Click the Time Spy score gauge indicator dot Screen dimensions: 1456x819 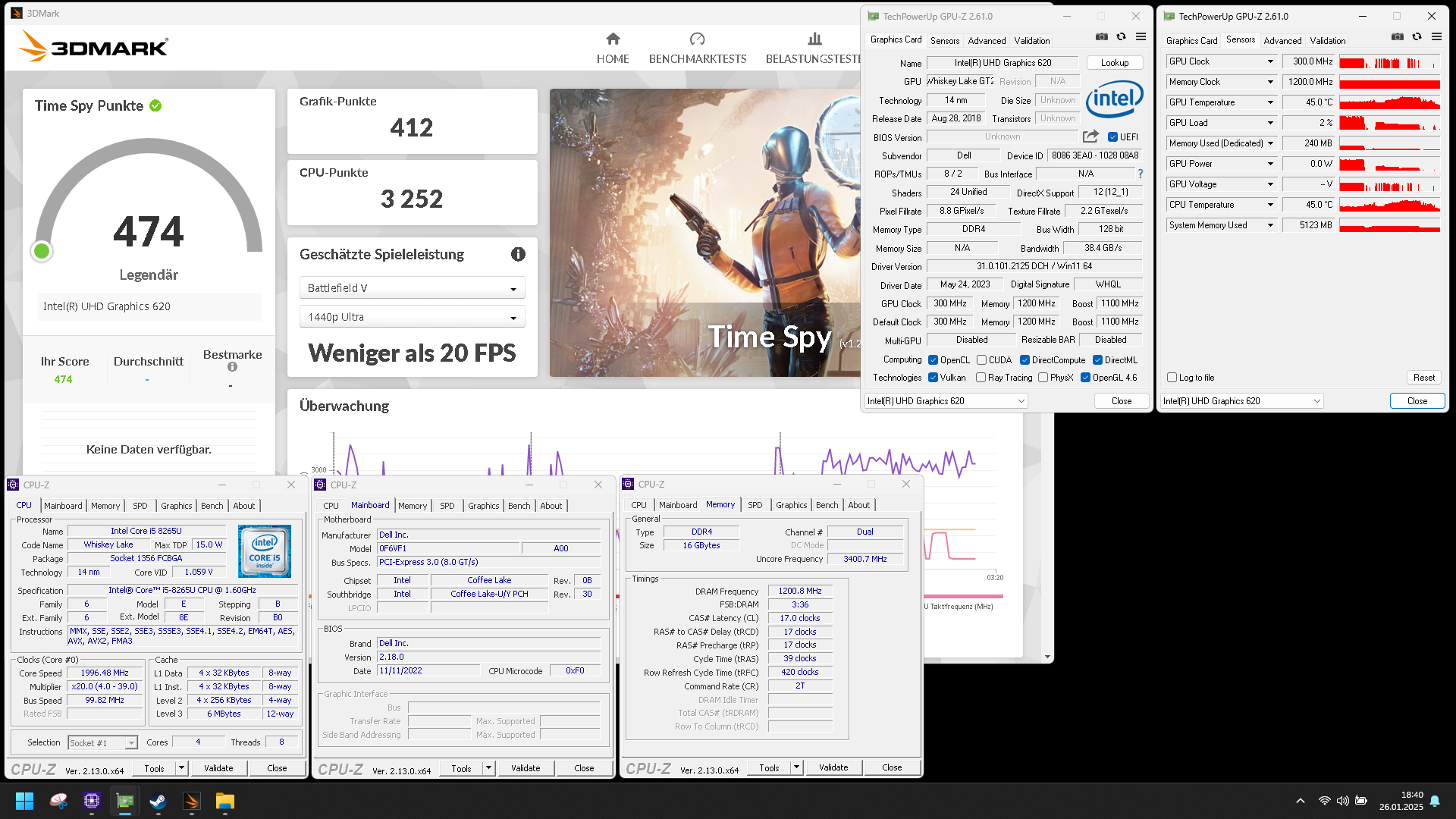coord(42,251)
